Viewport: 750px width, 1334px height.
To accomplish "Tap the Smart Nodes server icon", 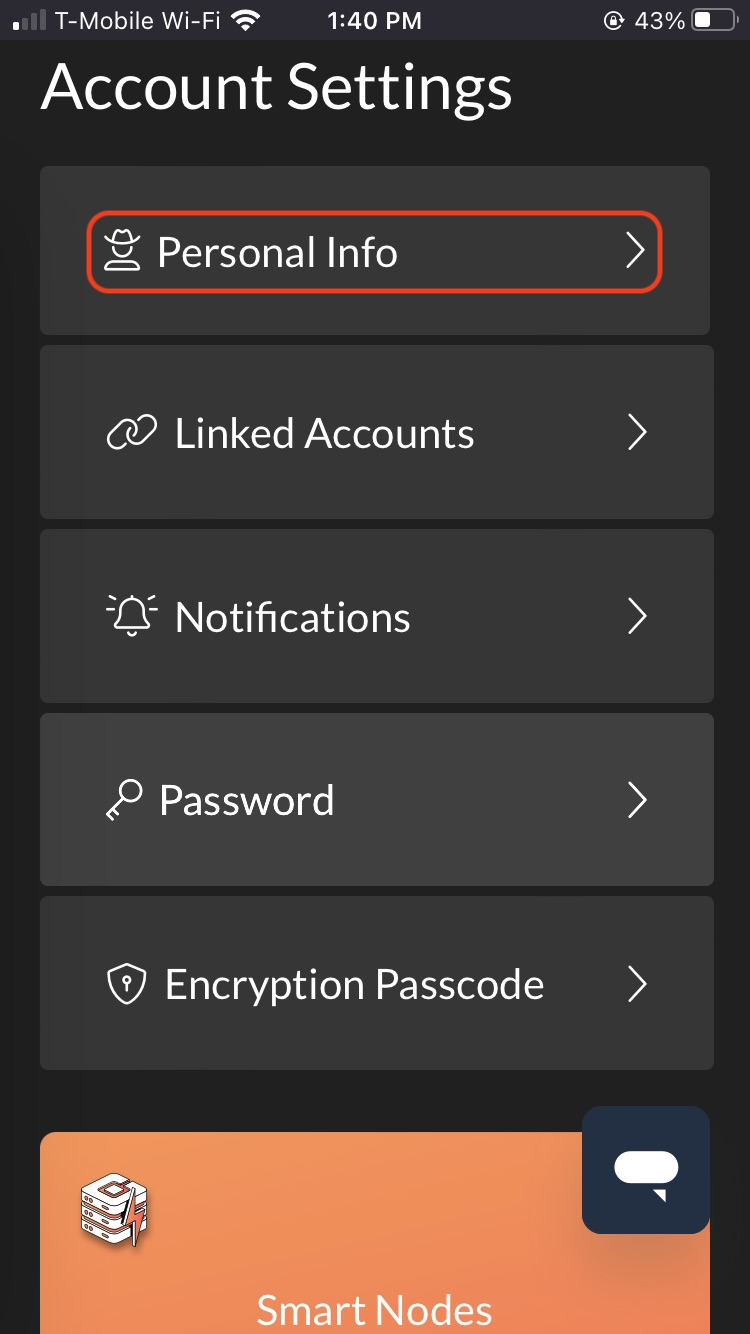I will tap(113, 1210).
